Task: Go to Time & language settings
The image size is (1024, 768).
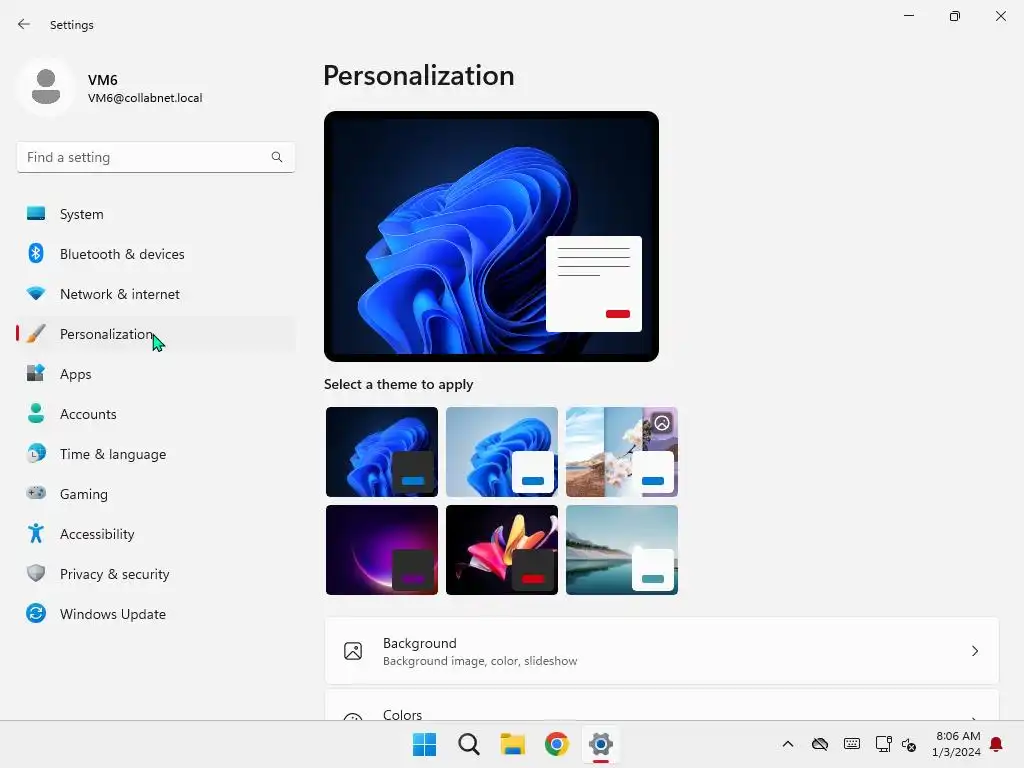Action: click(155, 454)
